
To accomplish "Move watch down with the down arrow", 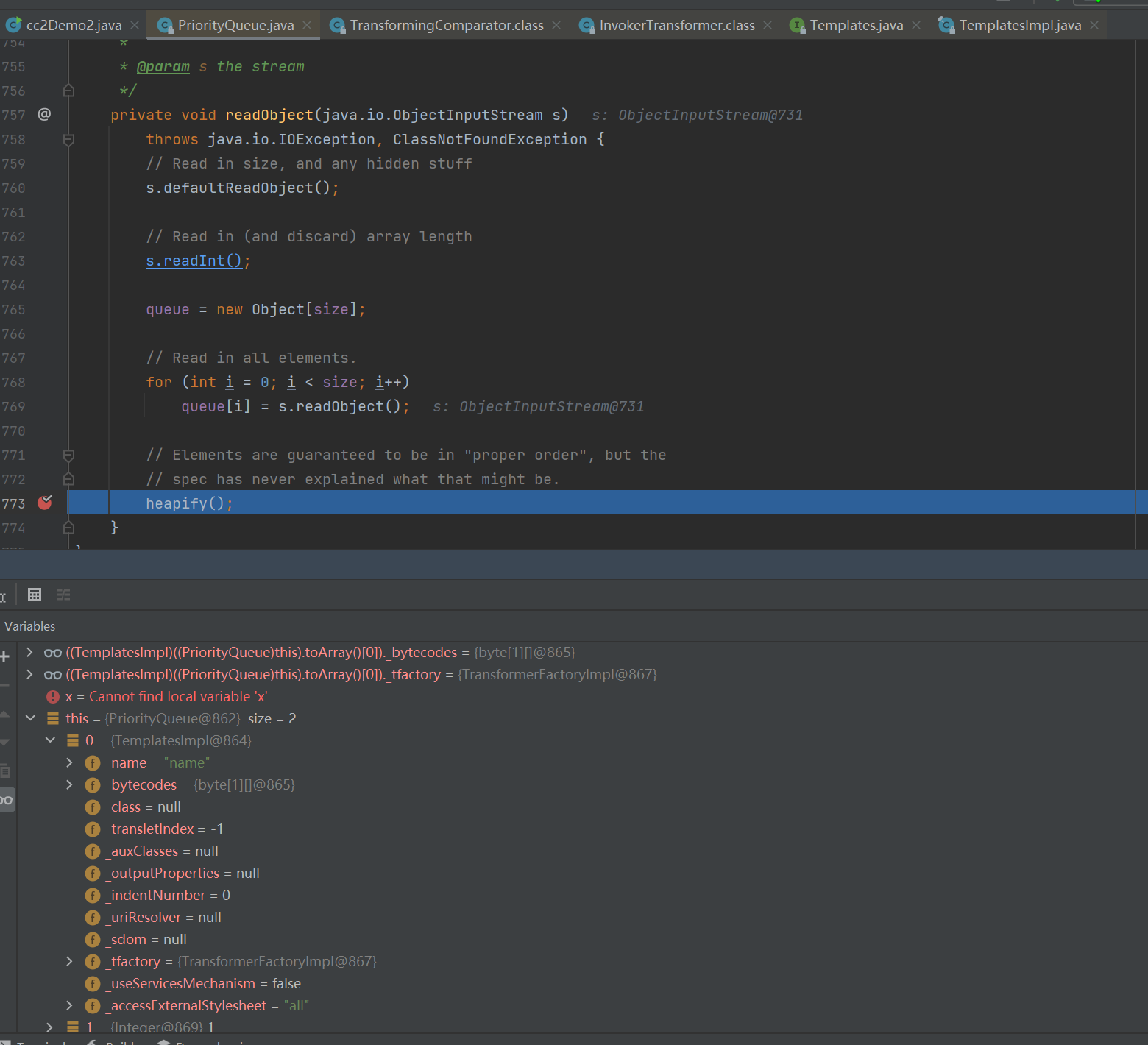I will pyautogui.click(x=4, y=743).
